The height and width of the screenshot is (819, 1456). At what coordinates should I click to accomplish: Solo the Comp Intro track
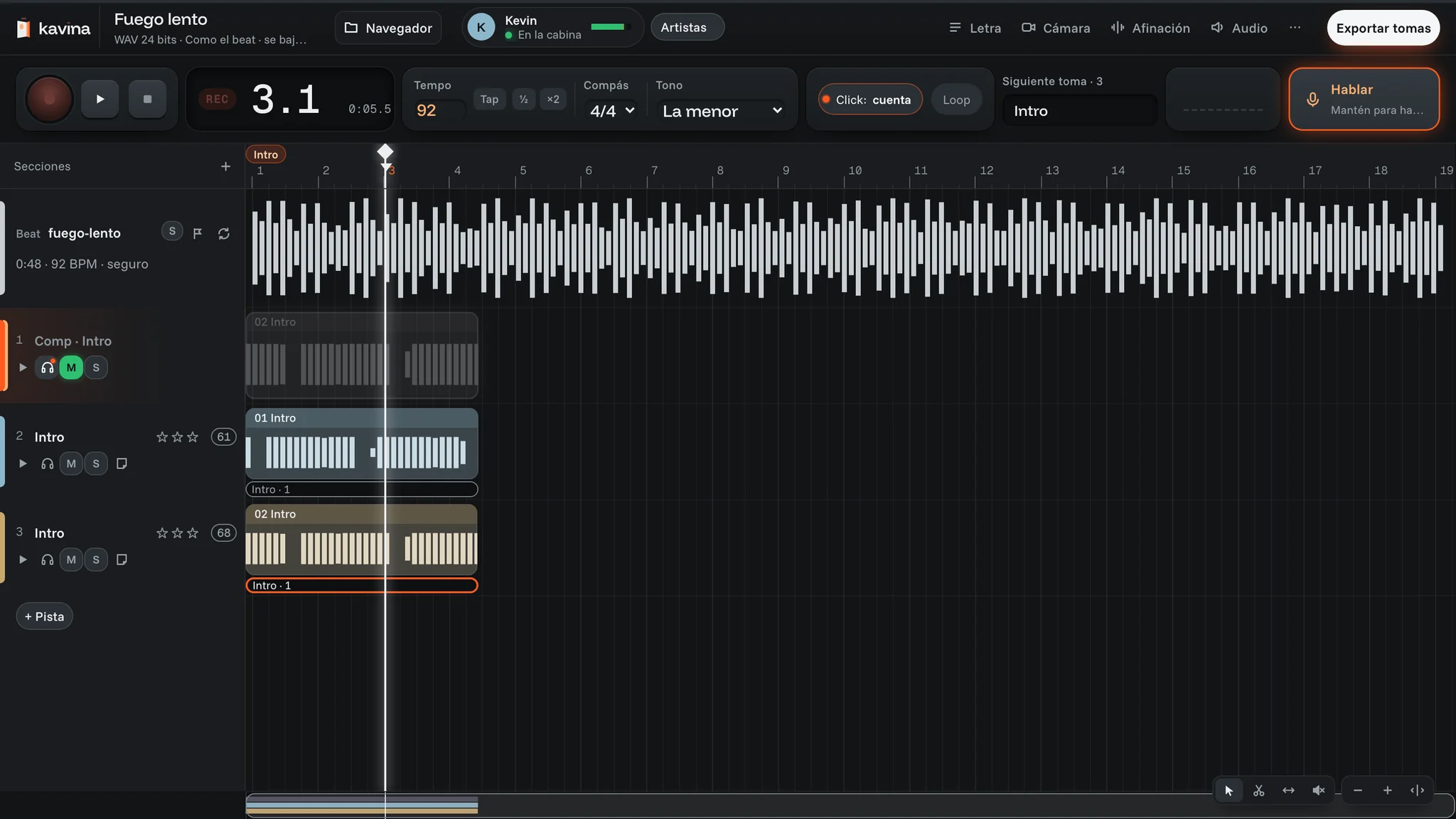[96, 368]
